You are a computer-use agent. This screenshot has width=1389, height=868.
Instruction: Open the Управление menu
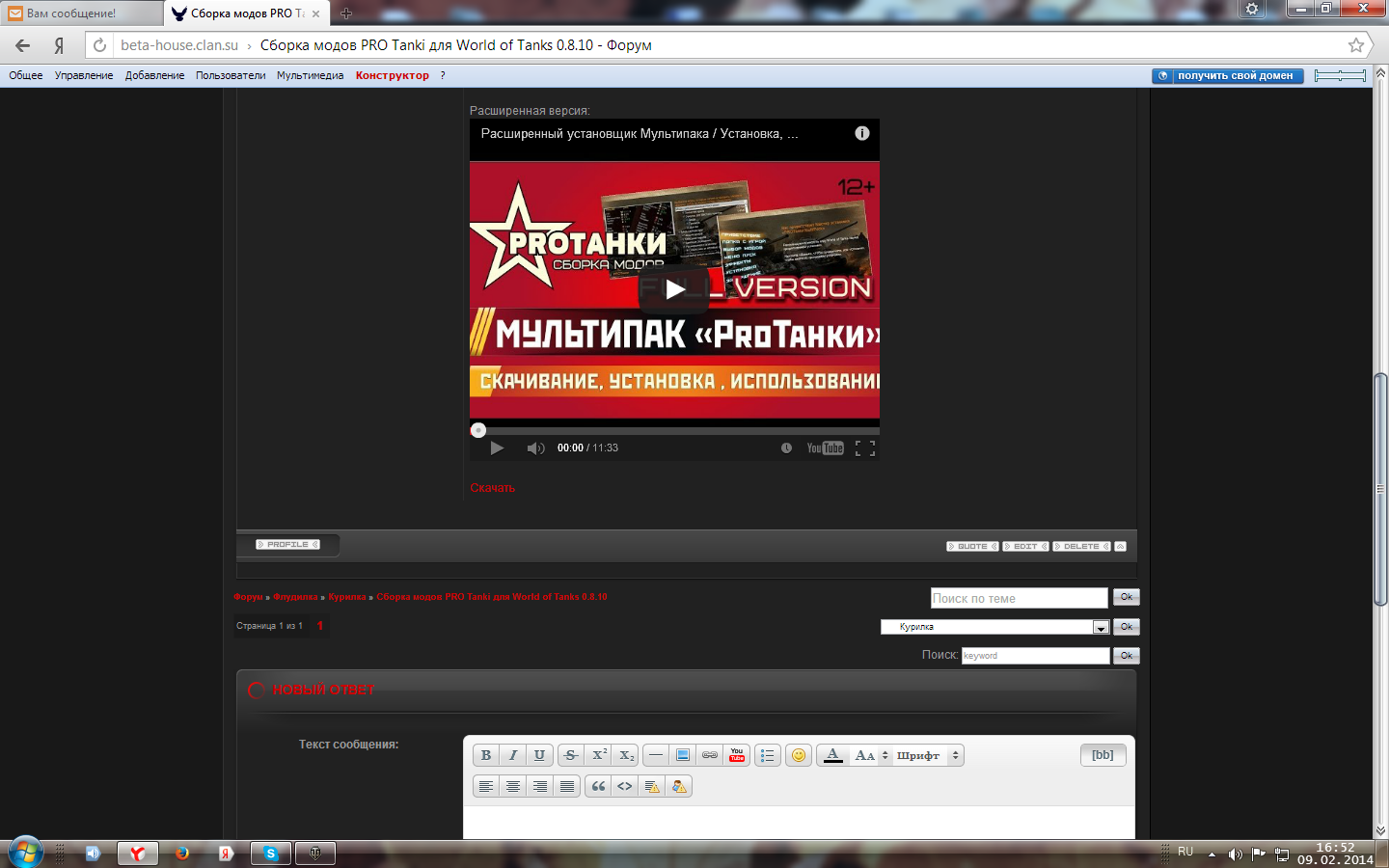[x=84, y=75]
